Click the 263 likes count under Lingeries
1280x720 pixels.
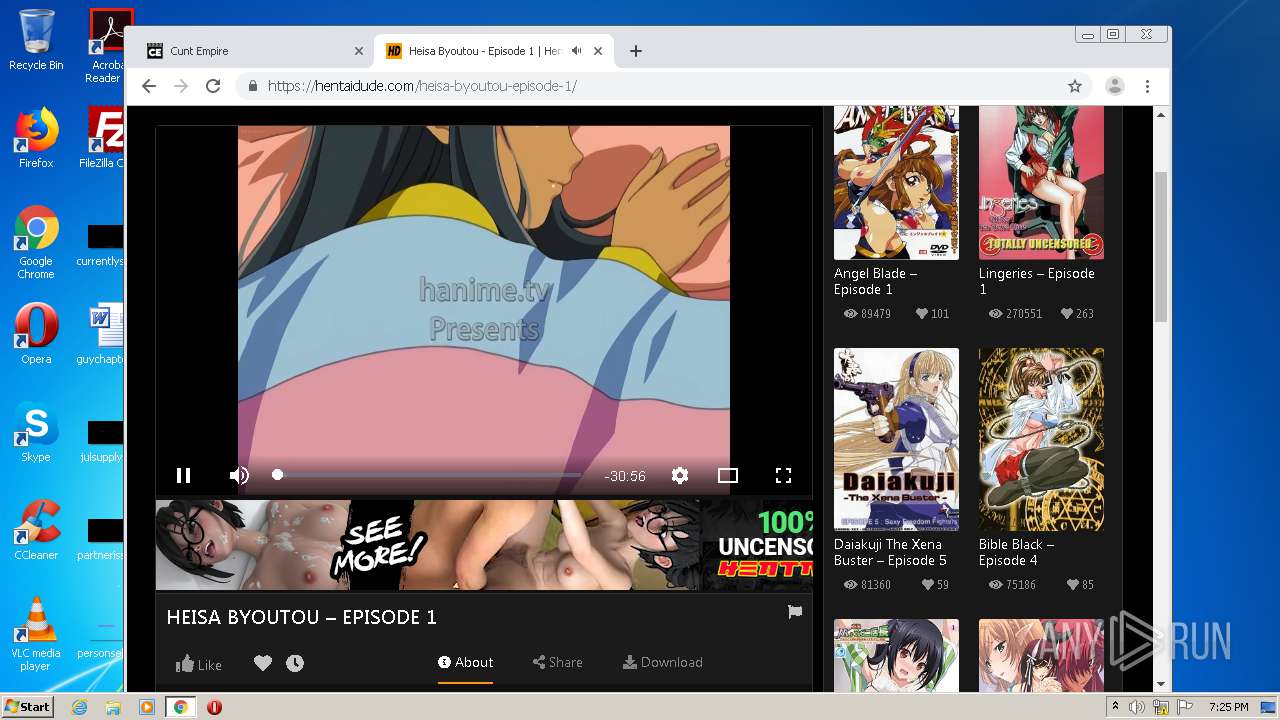[1077, 313]
